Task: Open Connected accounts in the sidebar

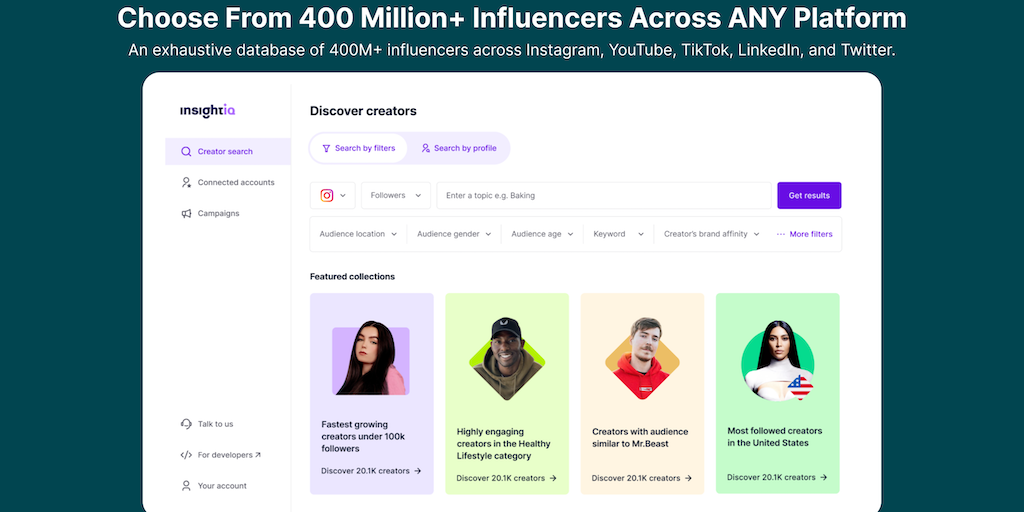Action: pos(236,183)
